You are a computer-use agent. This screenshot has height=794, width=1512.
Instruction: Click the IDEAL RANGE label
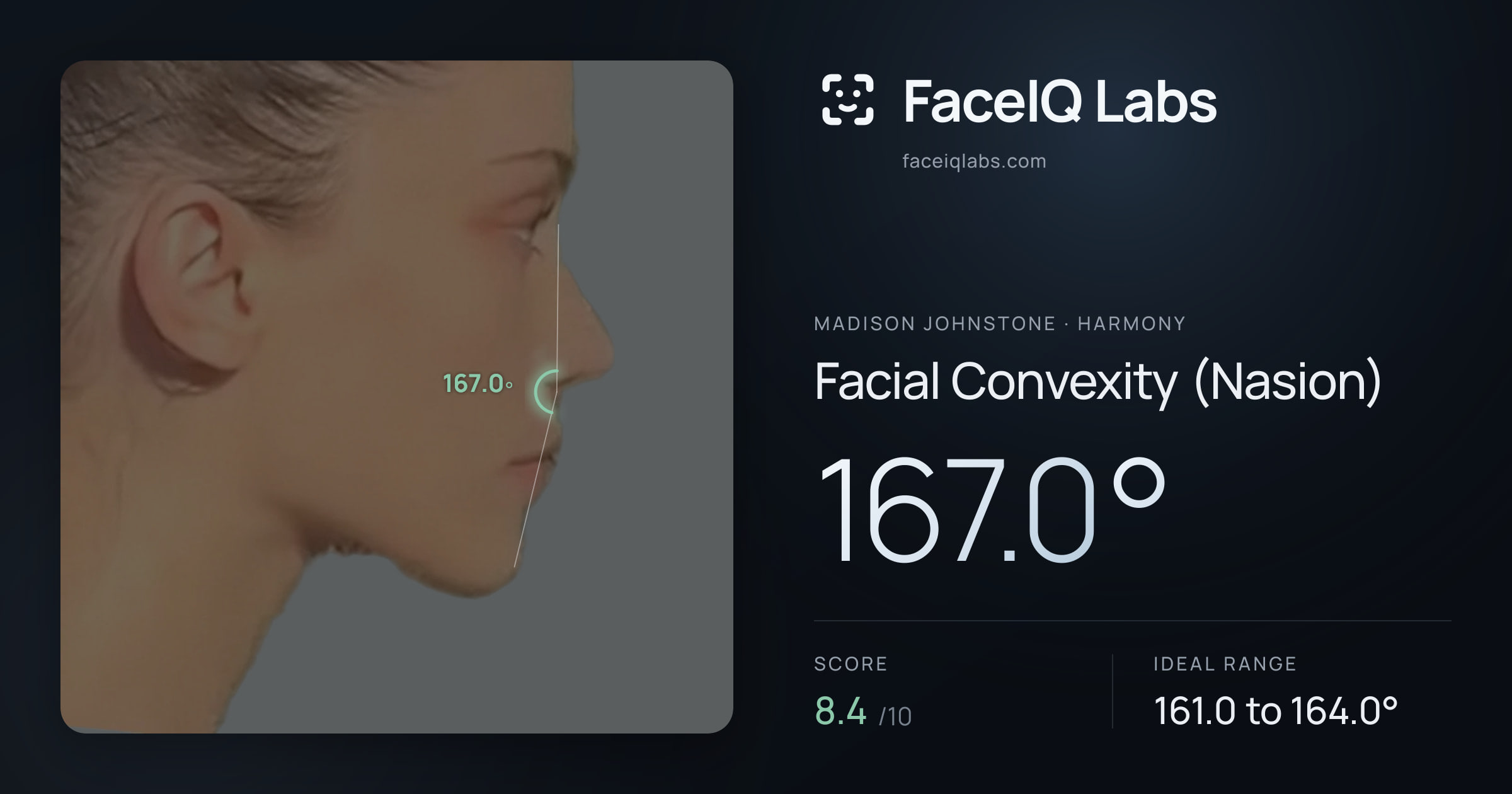click(1225, 664)
